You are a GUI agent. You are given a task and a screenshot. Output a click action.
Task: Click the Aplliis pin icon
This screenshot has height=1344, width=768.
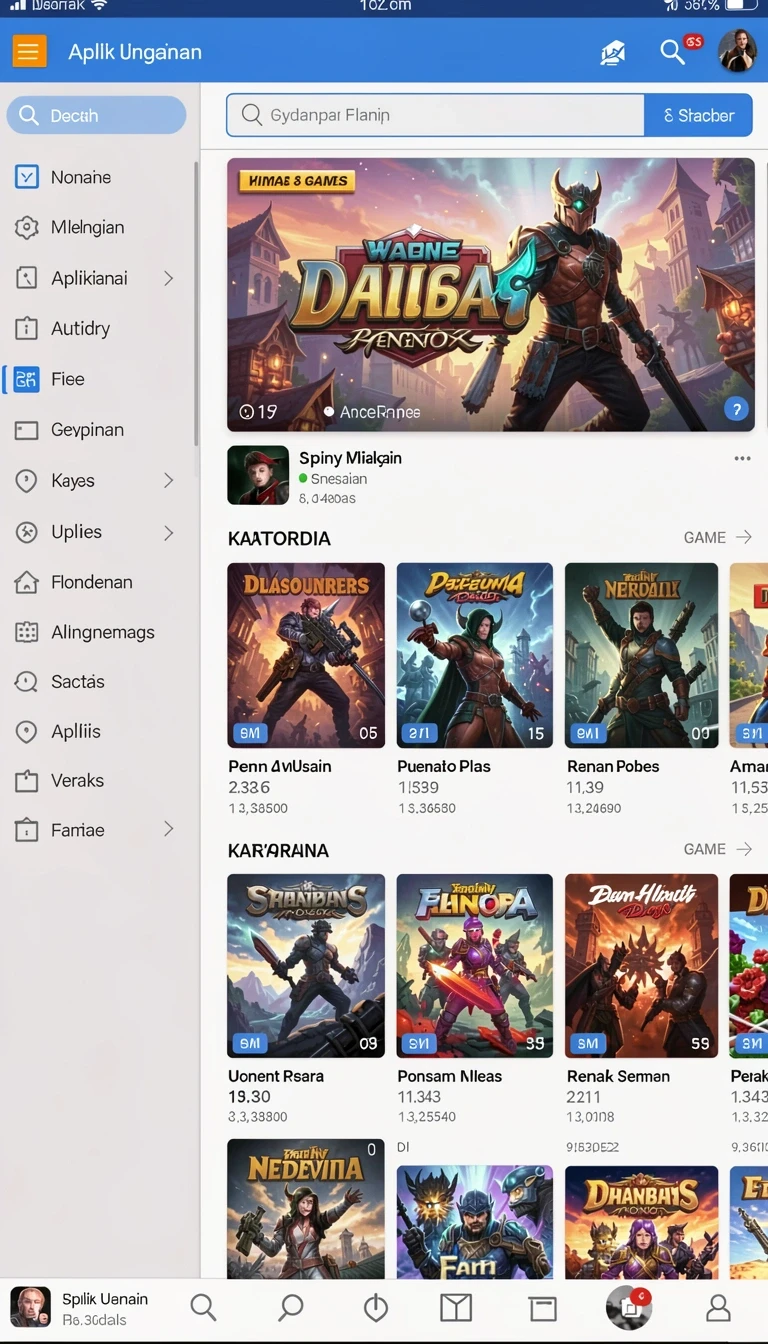point(27,732)
